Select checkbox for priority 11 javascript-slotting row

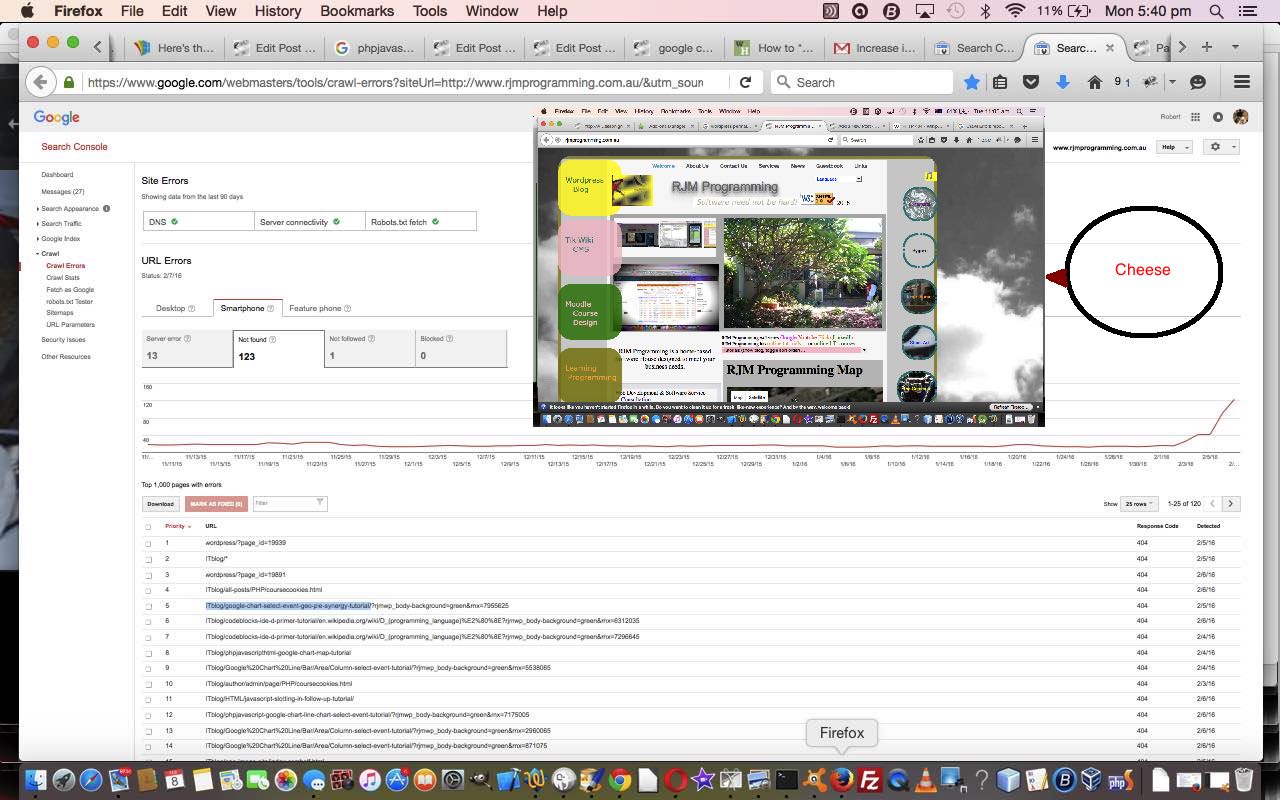pos(148,700)
